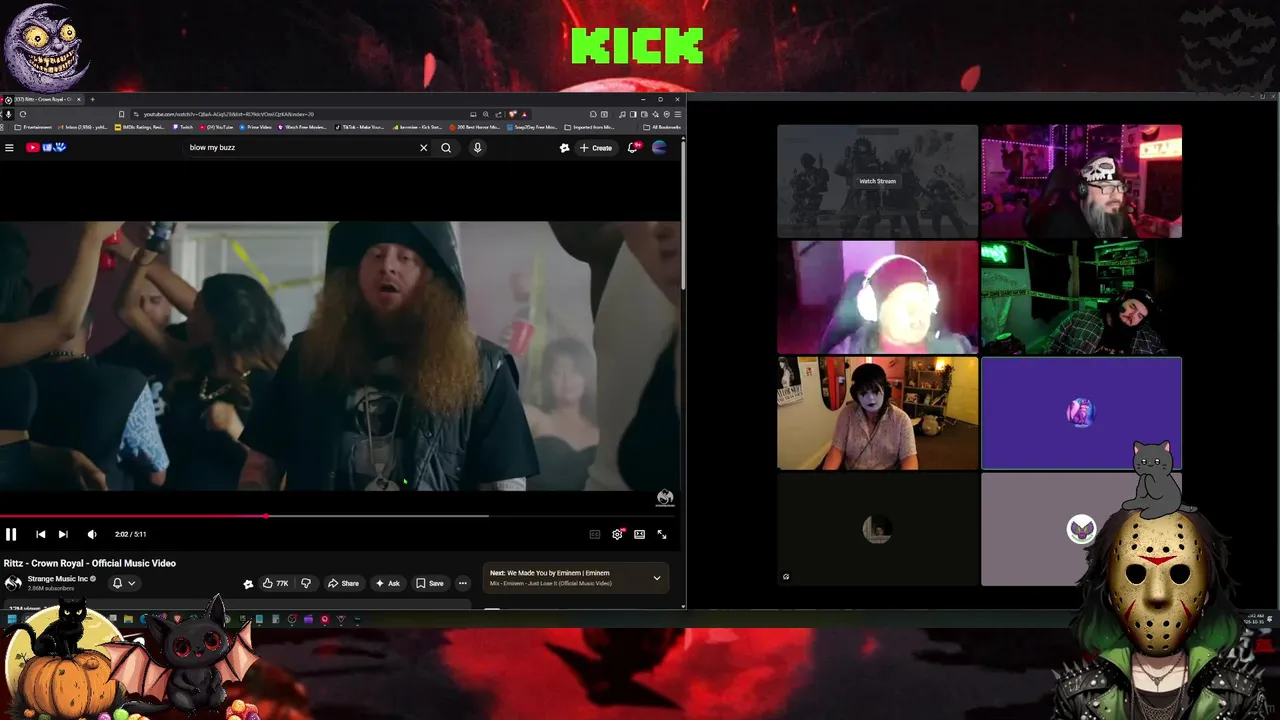Click the Brave Shields lion icon

513,114
